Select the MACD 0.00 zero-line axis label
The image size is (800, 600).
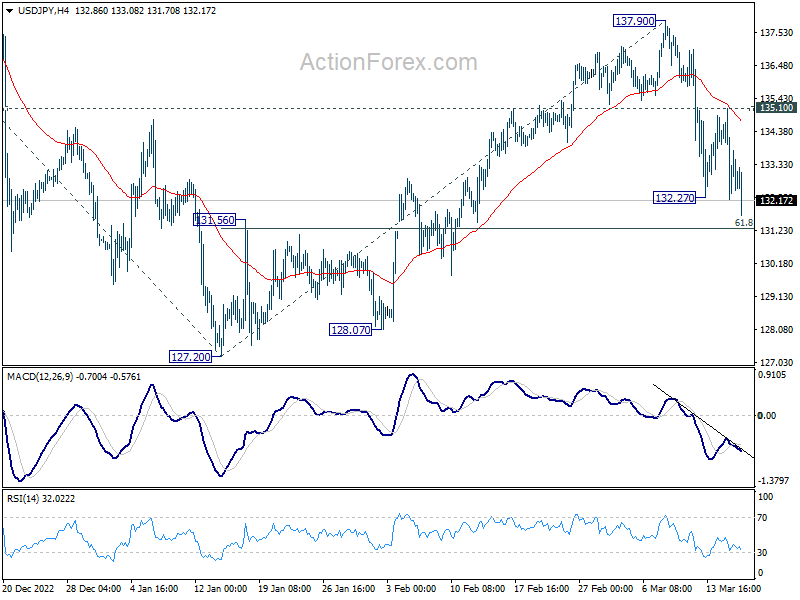click(767, 416)
